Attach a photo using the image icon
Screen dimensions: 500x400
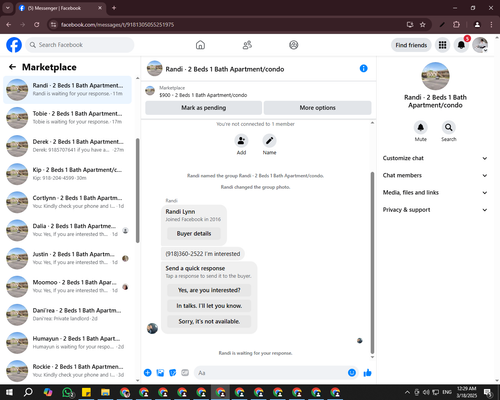click(160, 373)
